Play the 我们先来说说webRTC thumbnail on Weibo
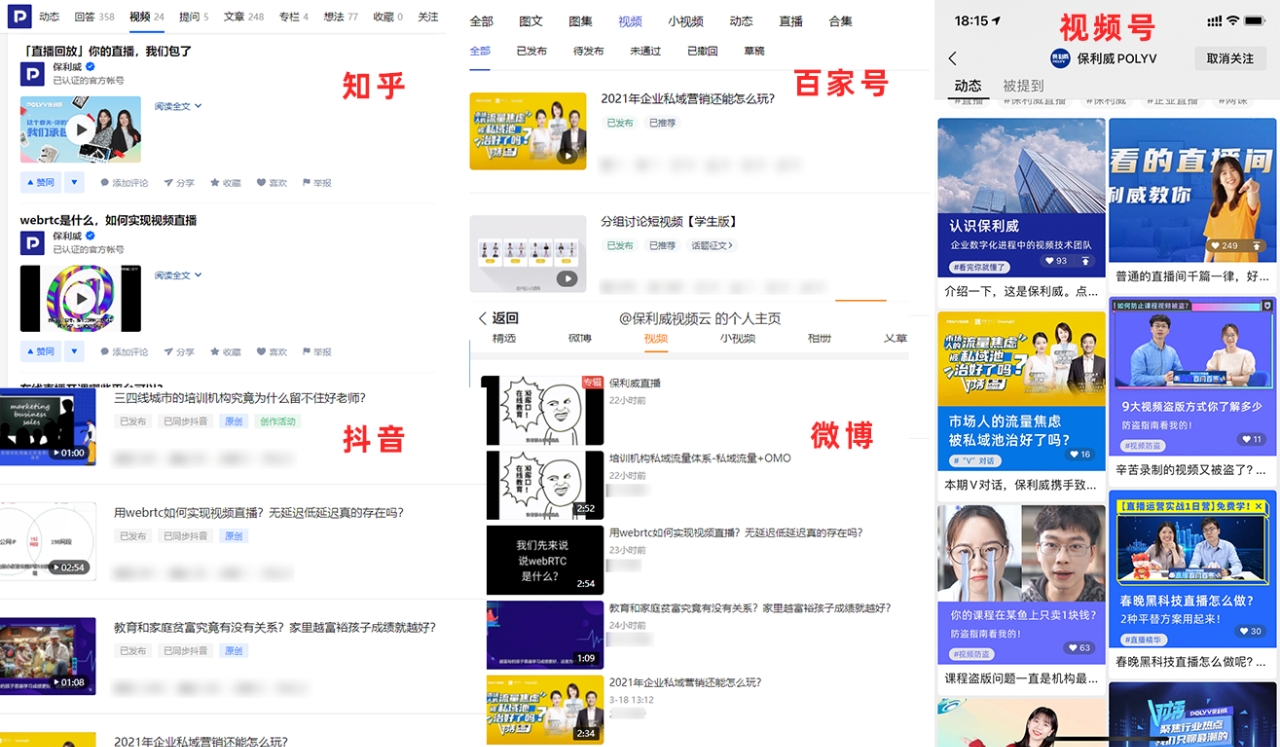Image resolution: width=1280 pixels, height=747 pixels. (x=545, y=558)
